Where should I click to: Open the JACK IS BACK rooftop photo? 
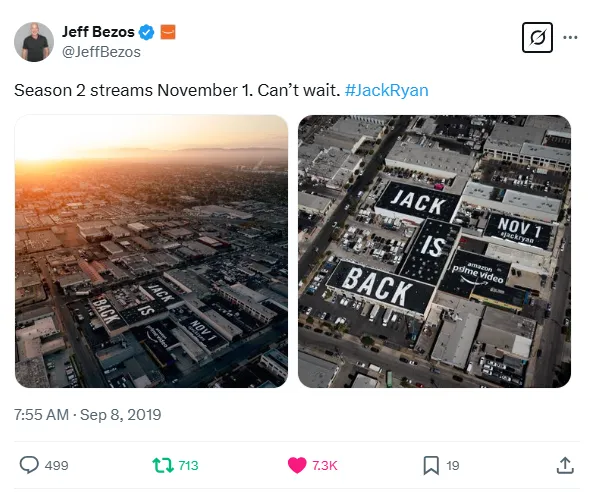(x=435, y=251)
